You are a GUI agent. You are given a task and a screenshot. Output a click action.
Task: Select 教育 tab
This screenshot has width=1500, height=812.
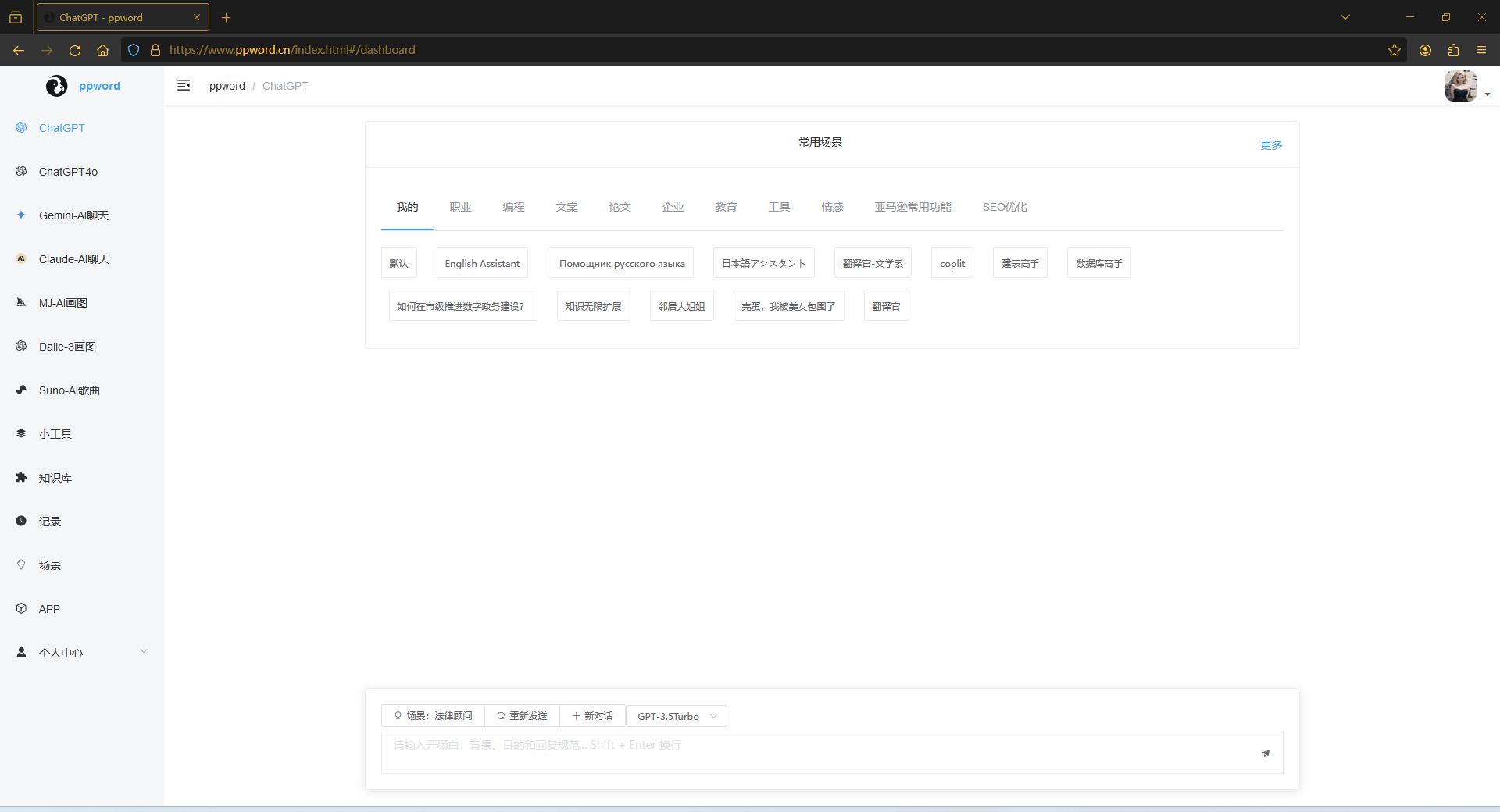[726, 207]
